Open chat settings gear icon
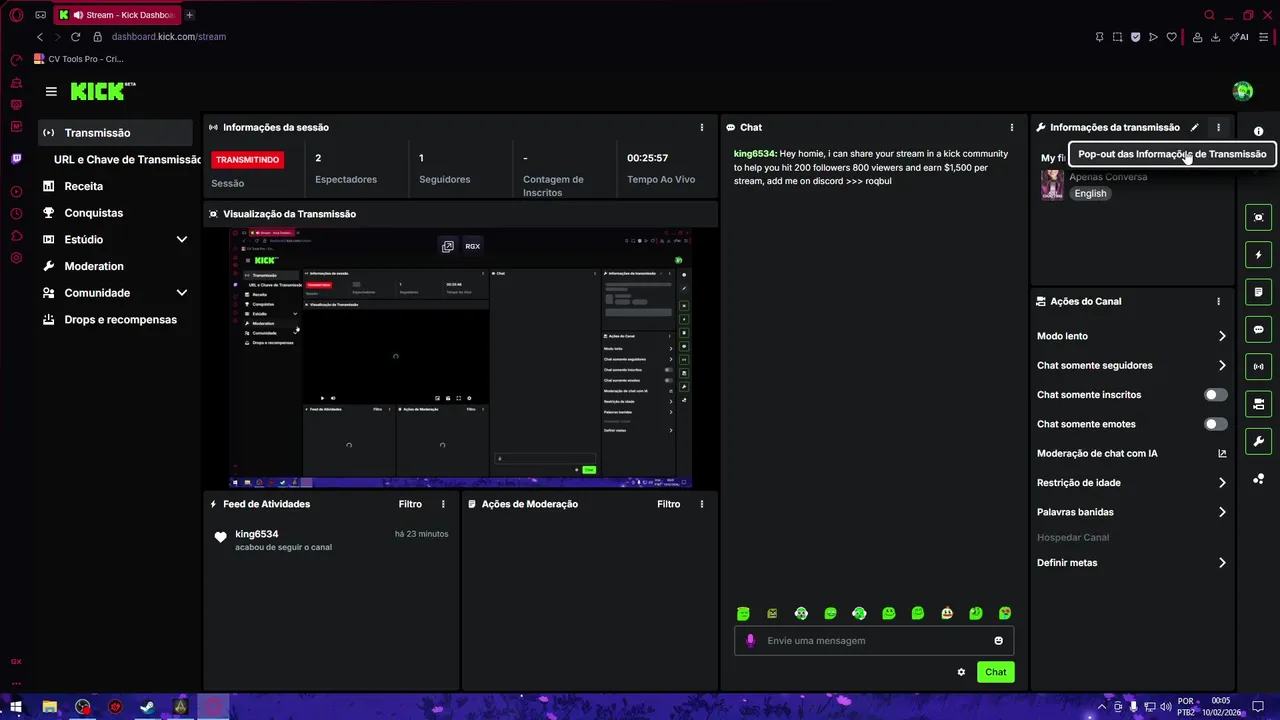 click(x=961, y=672)
